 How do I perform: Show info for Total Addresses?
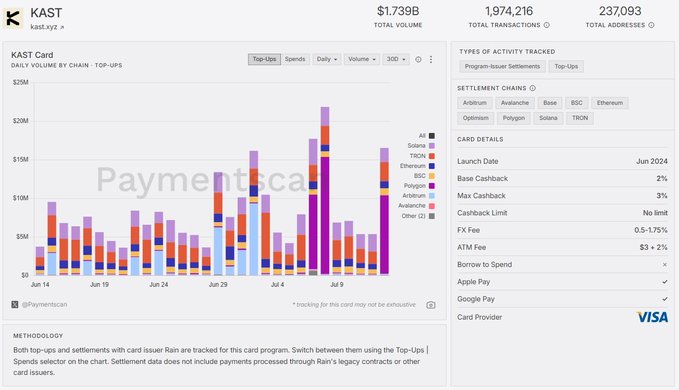click(x=651, y=25)
